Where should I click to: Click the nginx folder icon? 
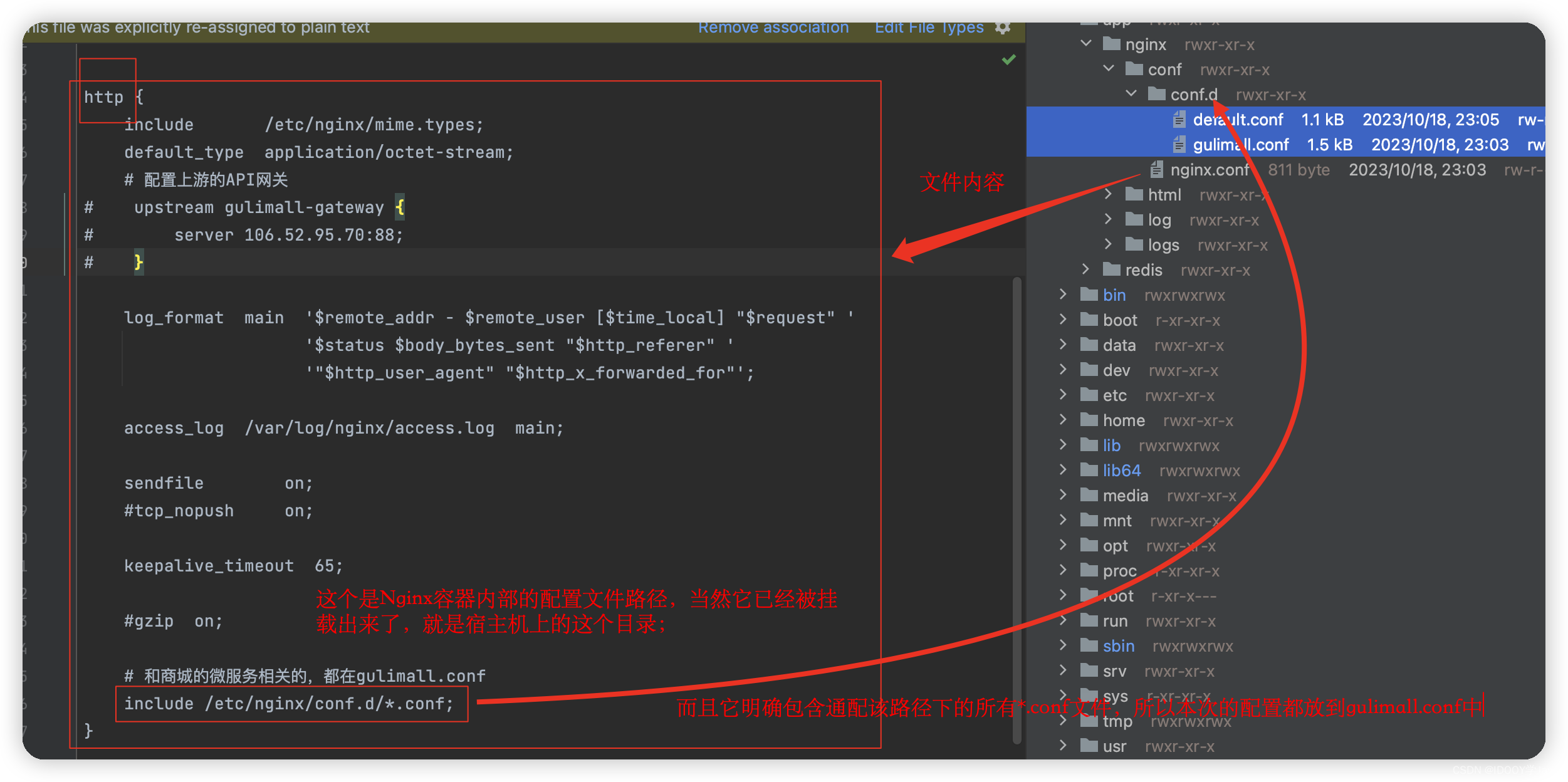pyautogui.click(x=1112, y=44)
